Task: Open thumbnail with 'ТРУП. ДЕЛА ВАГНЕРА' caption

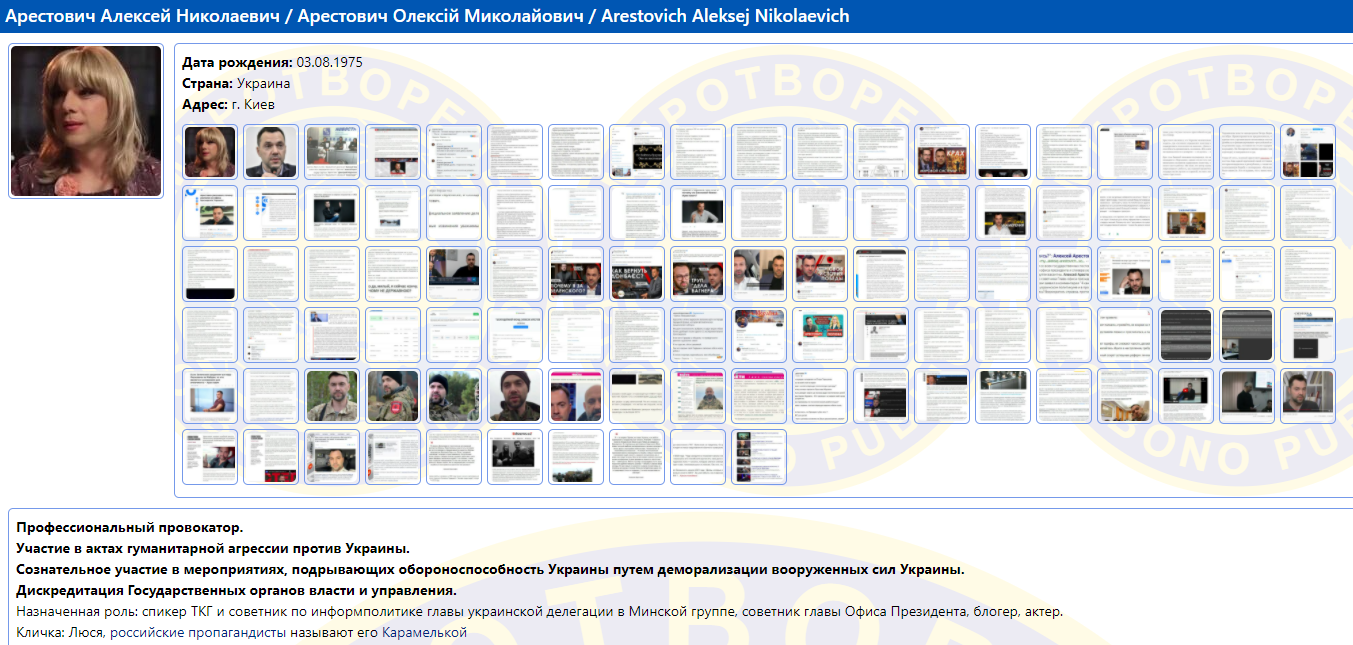Action: (698, 274)
